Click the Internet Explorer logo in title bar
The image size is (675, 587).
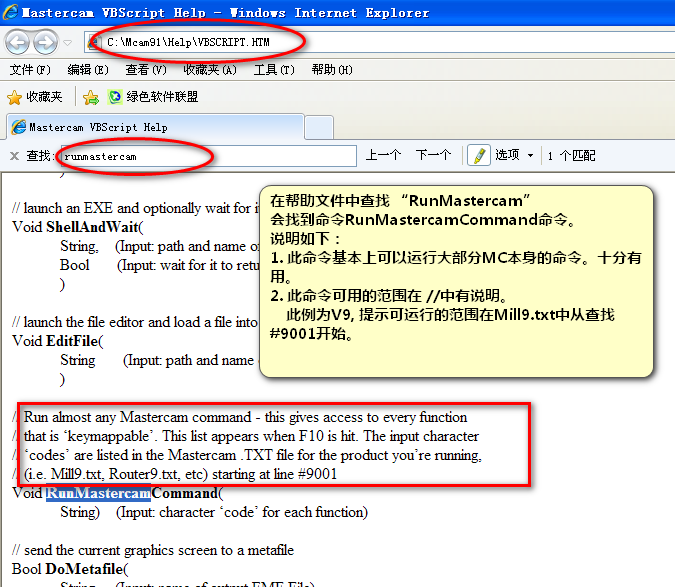tap(10, 12)
